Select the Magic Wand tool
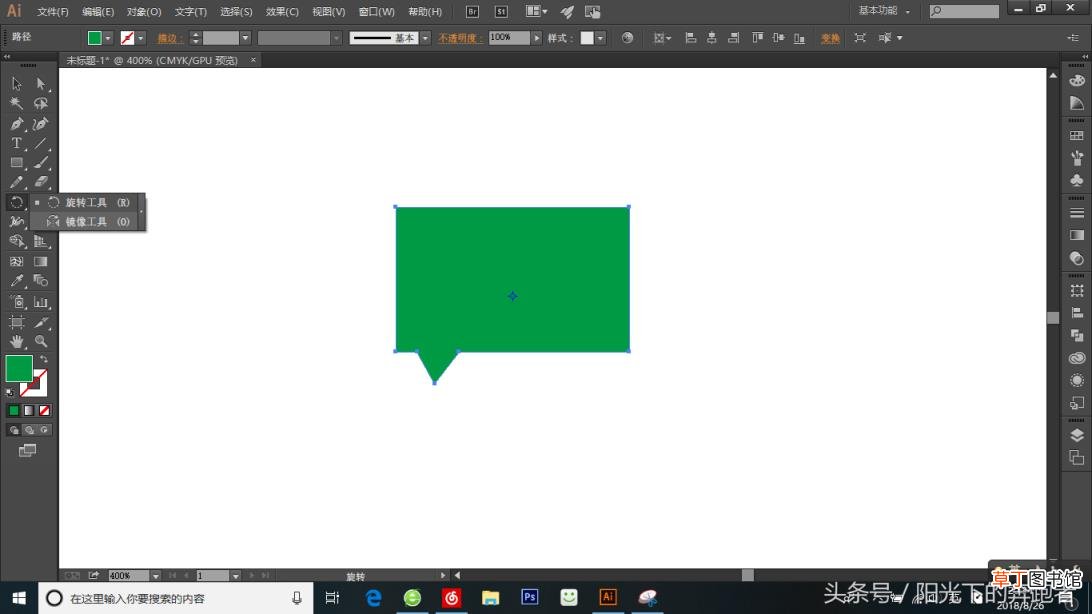This screenshot has width=1092, height=614. [x=17, y=104]
